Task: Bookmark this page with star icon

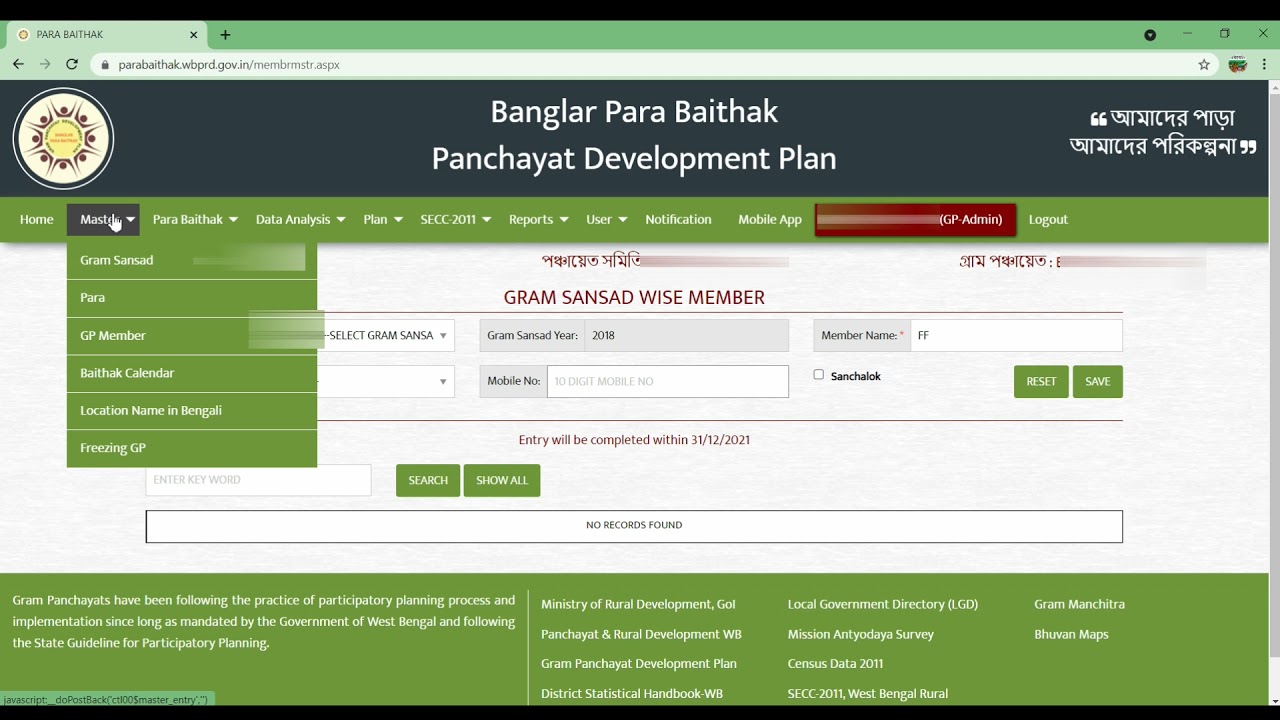Action: [x=1204, y=64]
